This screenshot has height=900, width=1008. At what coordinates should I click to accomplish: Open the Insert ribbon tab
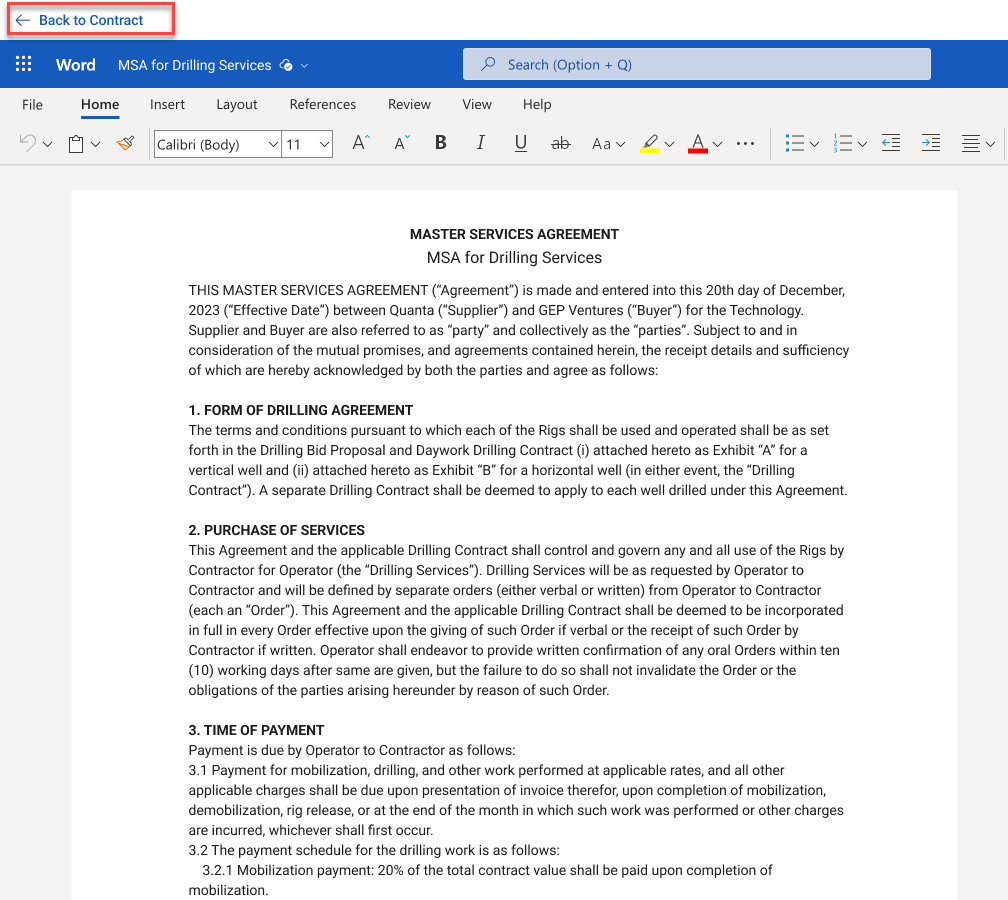coord(167,104)
